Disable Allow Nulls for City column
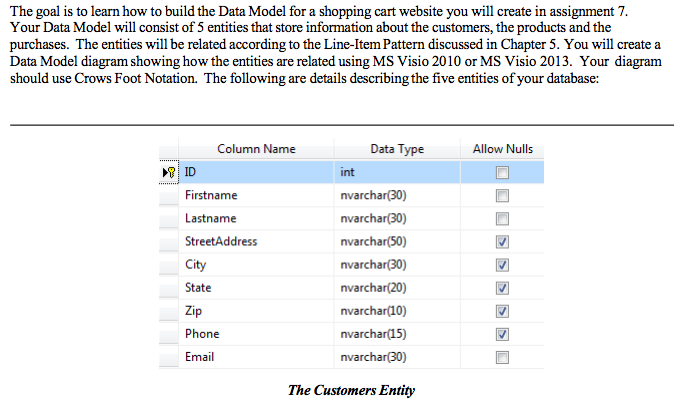Image resolution: width=674 pixels, height=402 pixels. point(502,265)
